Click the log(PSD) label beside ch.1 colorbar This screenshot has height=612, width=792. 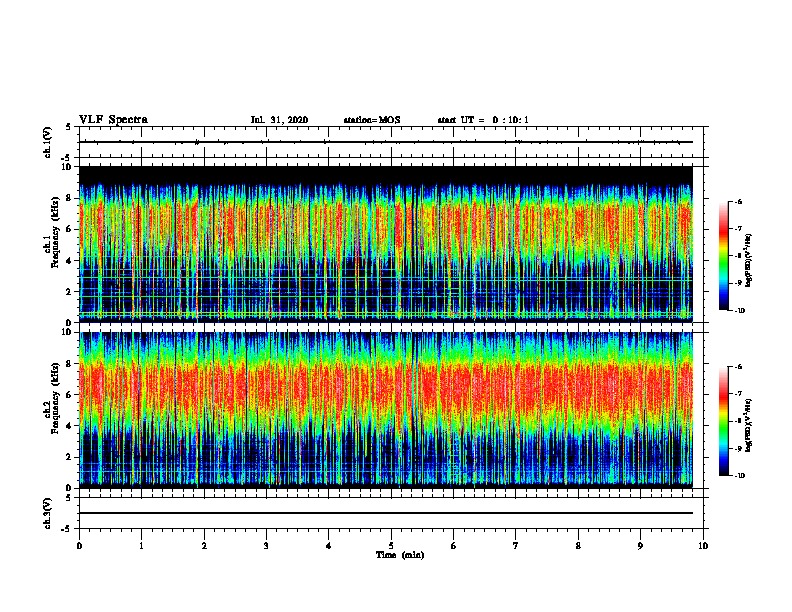pos(749,260)
